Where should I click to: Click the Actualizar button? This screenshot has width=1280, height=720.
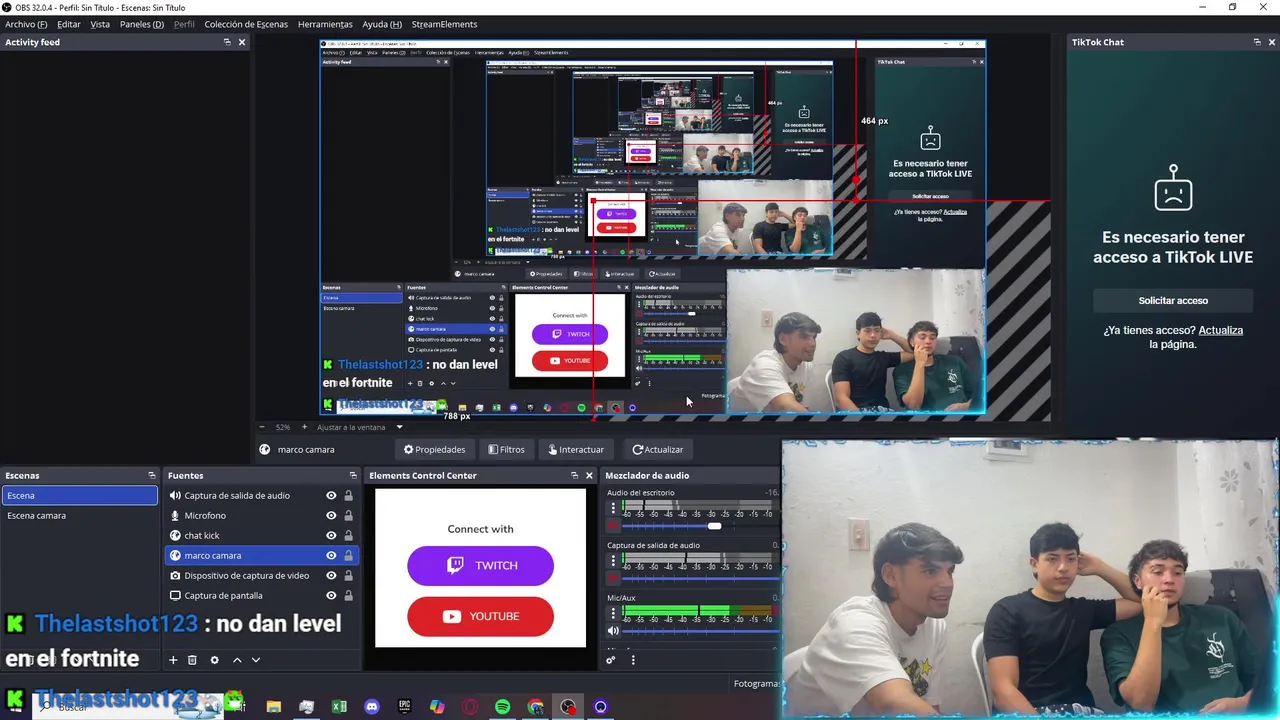click(x=658, y=450)
